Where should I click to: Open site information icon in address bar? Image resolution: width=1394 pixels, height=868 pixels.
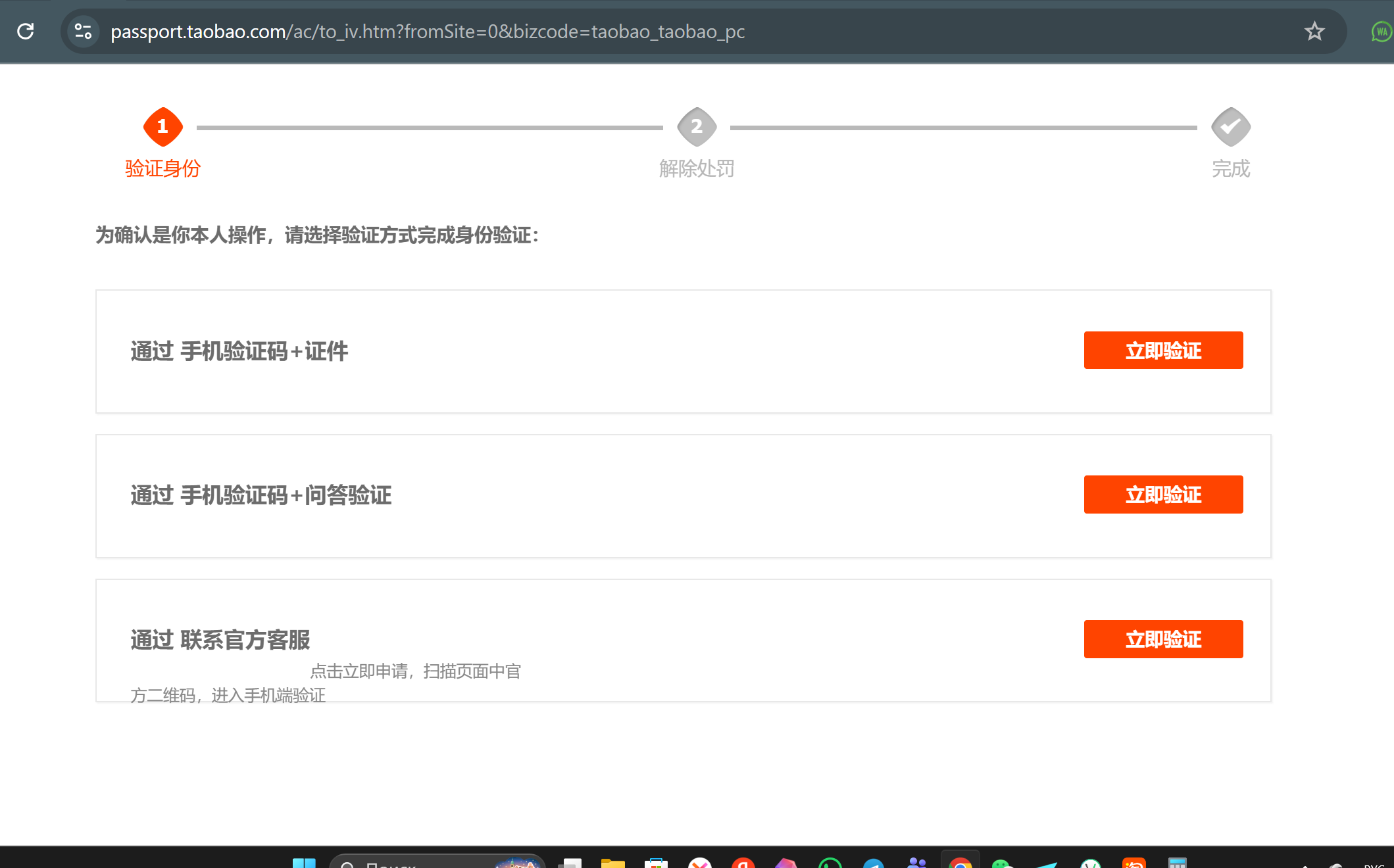tap(83, 31)
